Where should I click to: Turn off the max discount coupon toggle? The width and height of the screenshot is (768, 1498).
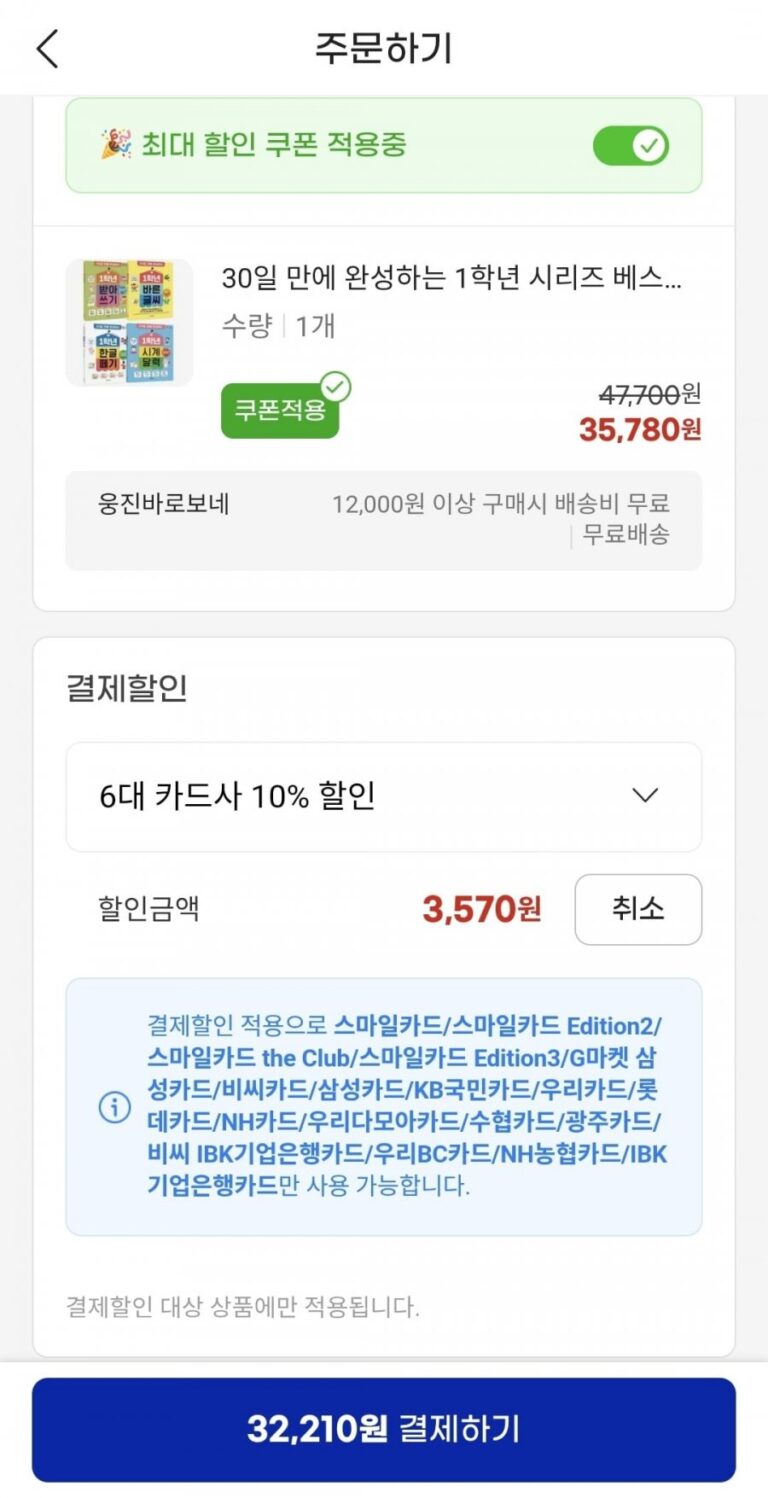(x=630, y=146)
